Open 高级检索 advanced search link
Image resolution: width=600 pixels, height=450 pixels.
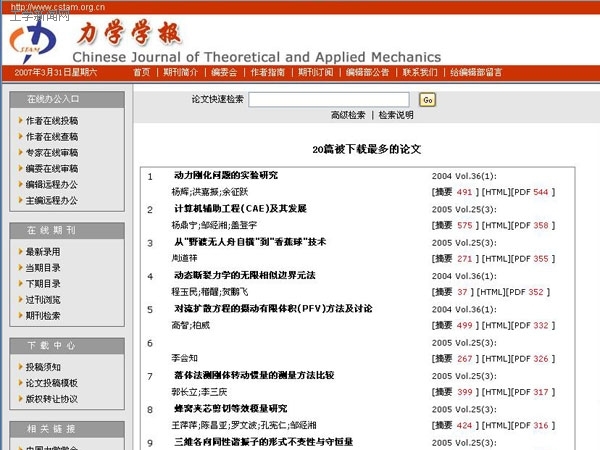click(x=347, y=116)
